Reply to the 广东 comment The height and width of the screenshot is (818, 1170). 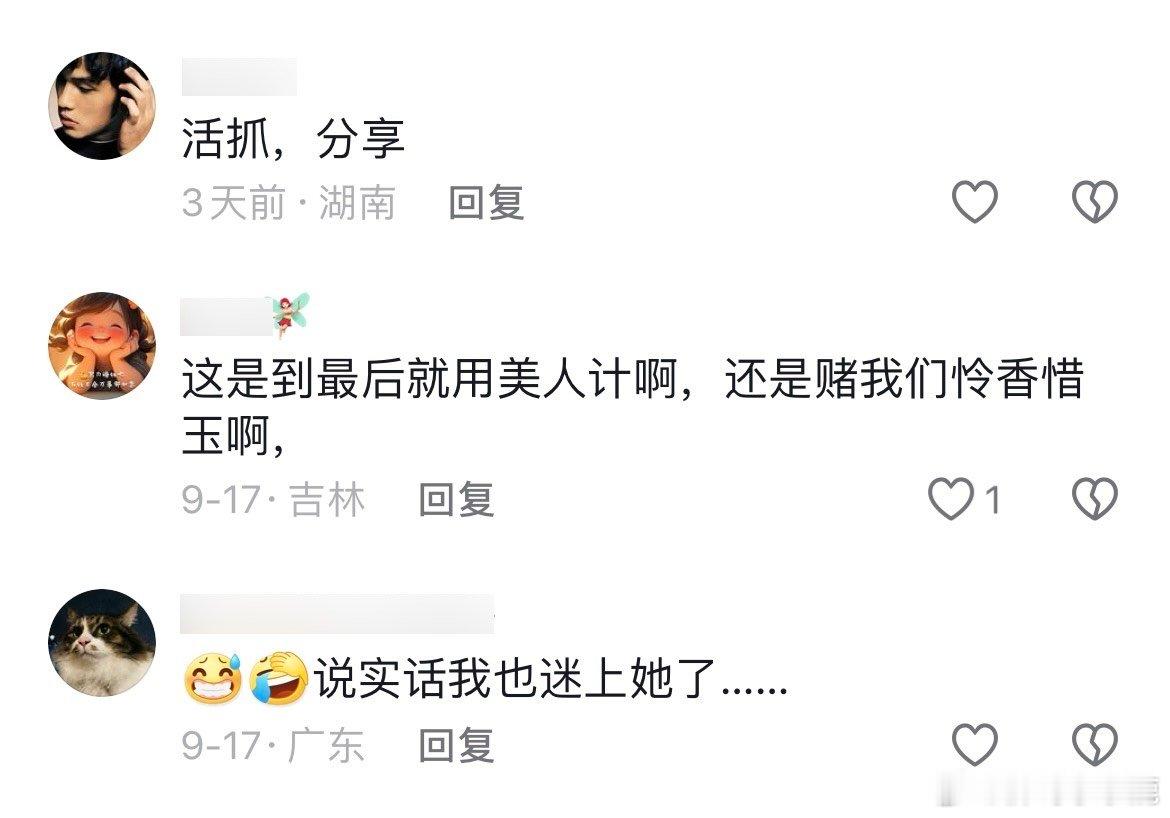tap(457, 745)
